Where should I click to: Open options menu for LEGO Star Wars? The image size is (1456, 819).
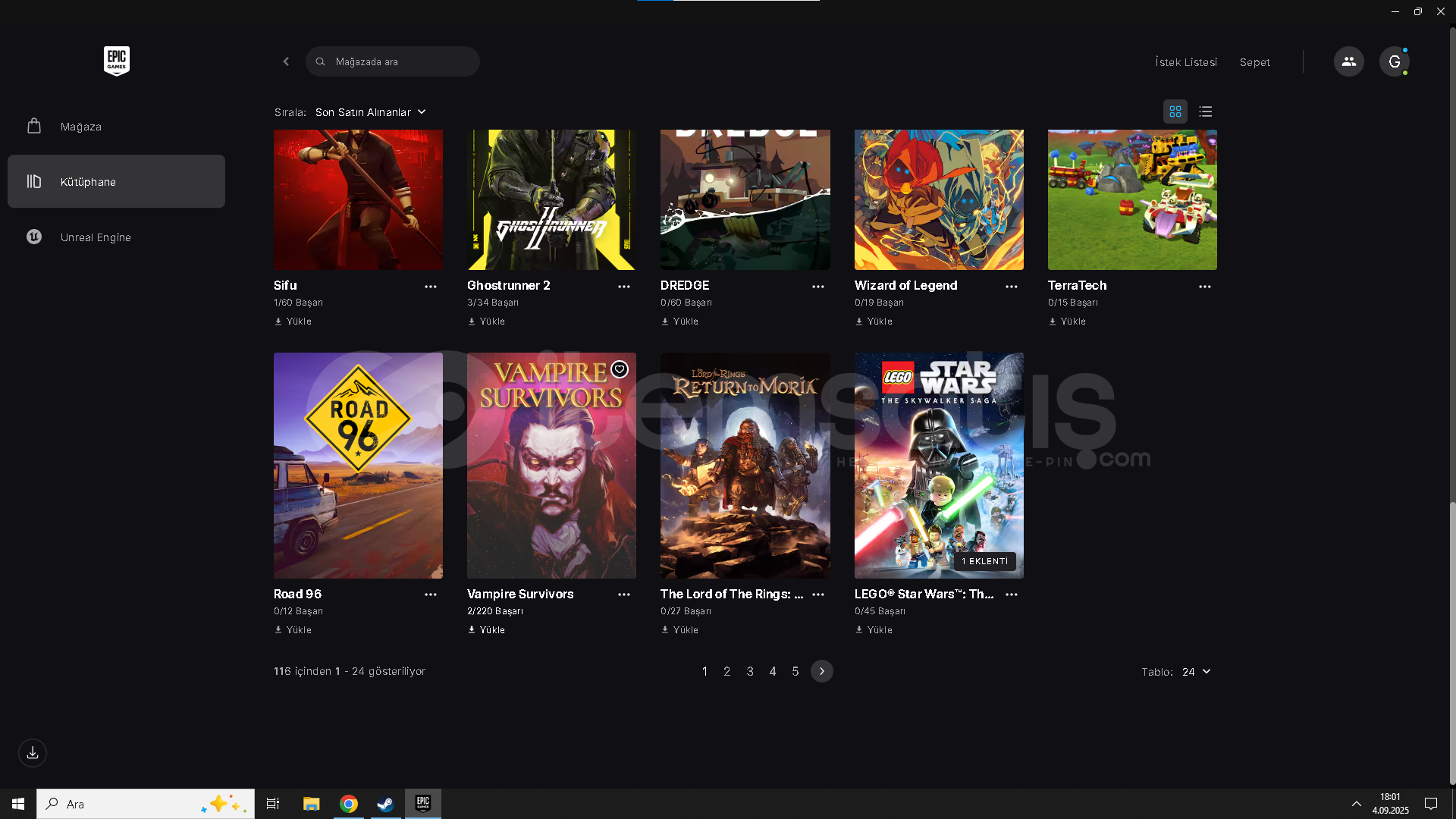coord(1012,595)
